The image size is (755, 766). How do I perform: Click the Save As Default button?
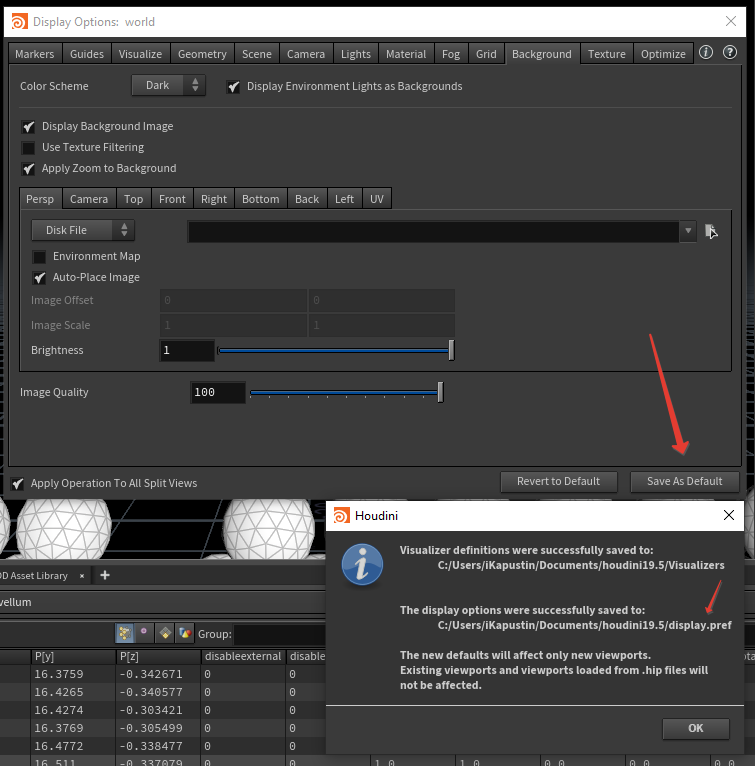[x=684, y=481]
